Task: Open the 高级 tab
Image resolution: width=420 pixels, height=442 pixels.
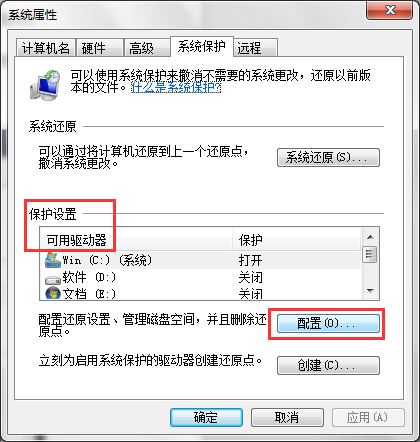Action: [147, 48]
